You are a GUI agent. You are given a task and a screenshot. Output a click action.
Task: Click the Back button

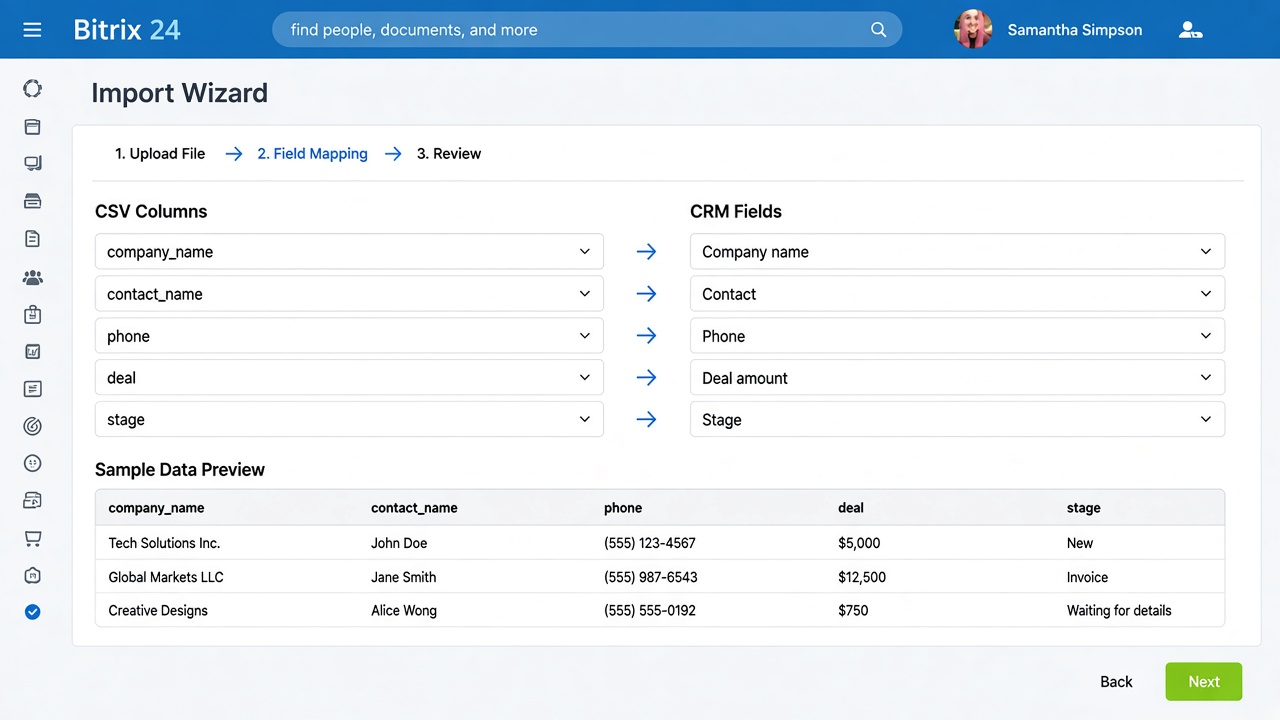click(1116, 682)
